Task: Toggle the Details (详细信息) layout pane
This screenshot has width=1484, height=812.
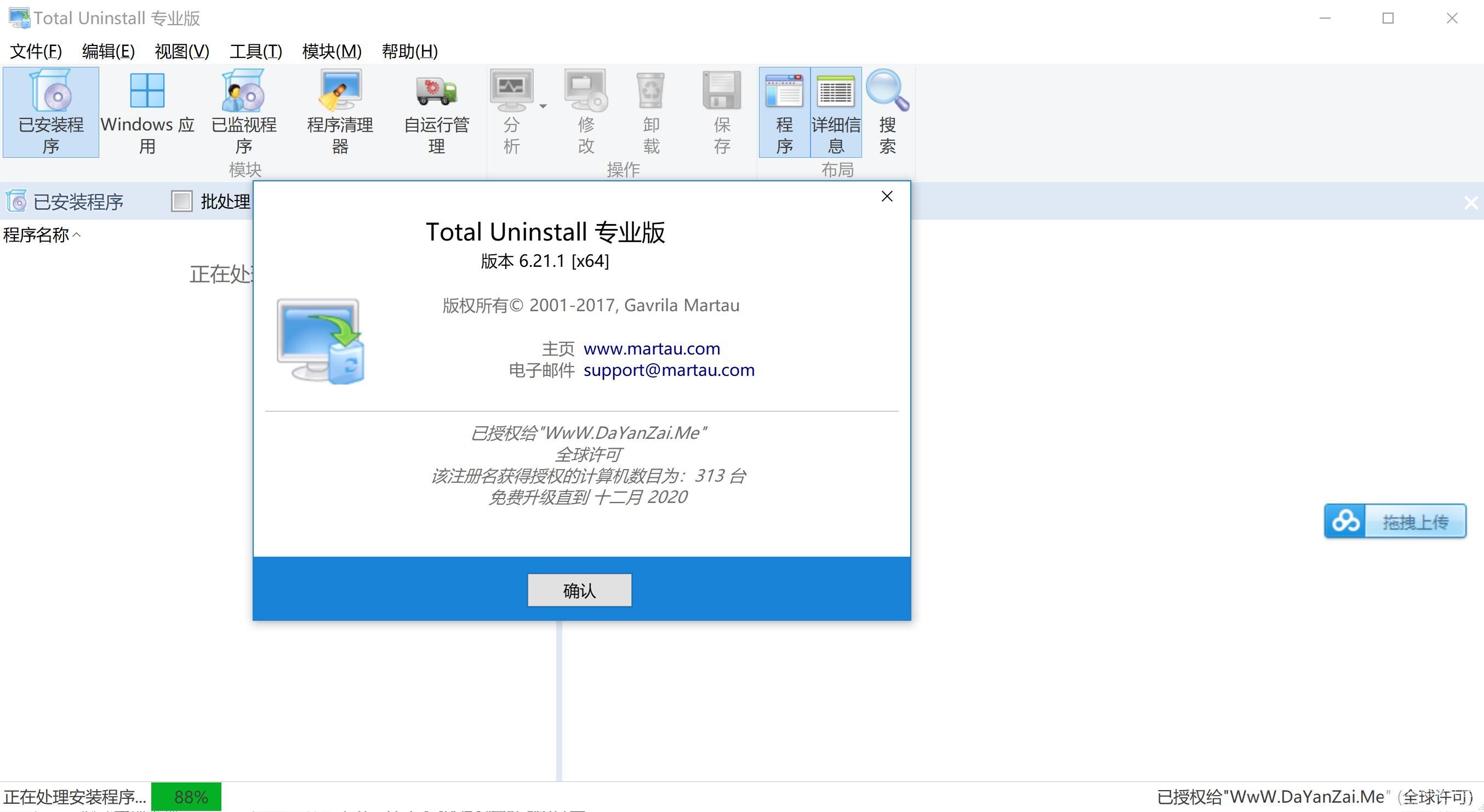Action: [x=836, y=112]
